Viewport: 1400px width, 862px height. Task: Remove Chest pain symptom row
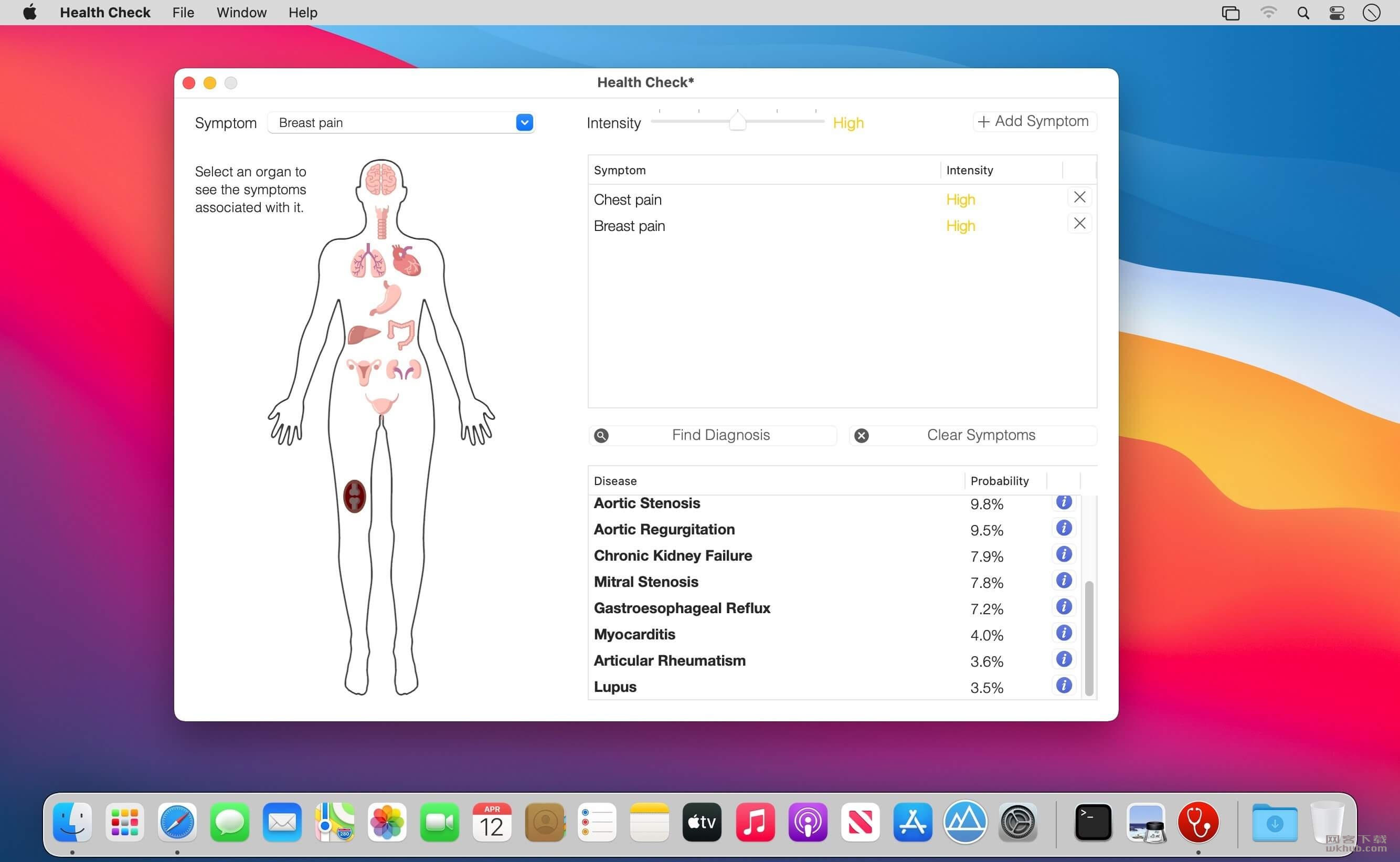click(x=1079, y=197)
